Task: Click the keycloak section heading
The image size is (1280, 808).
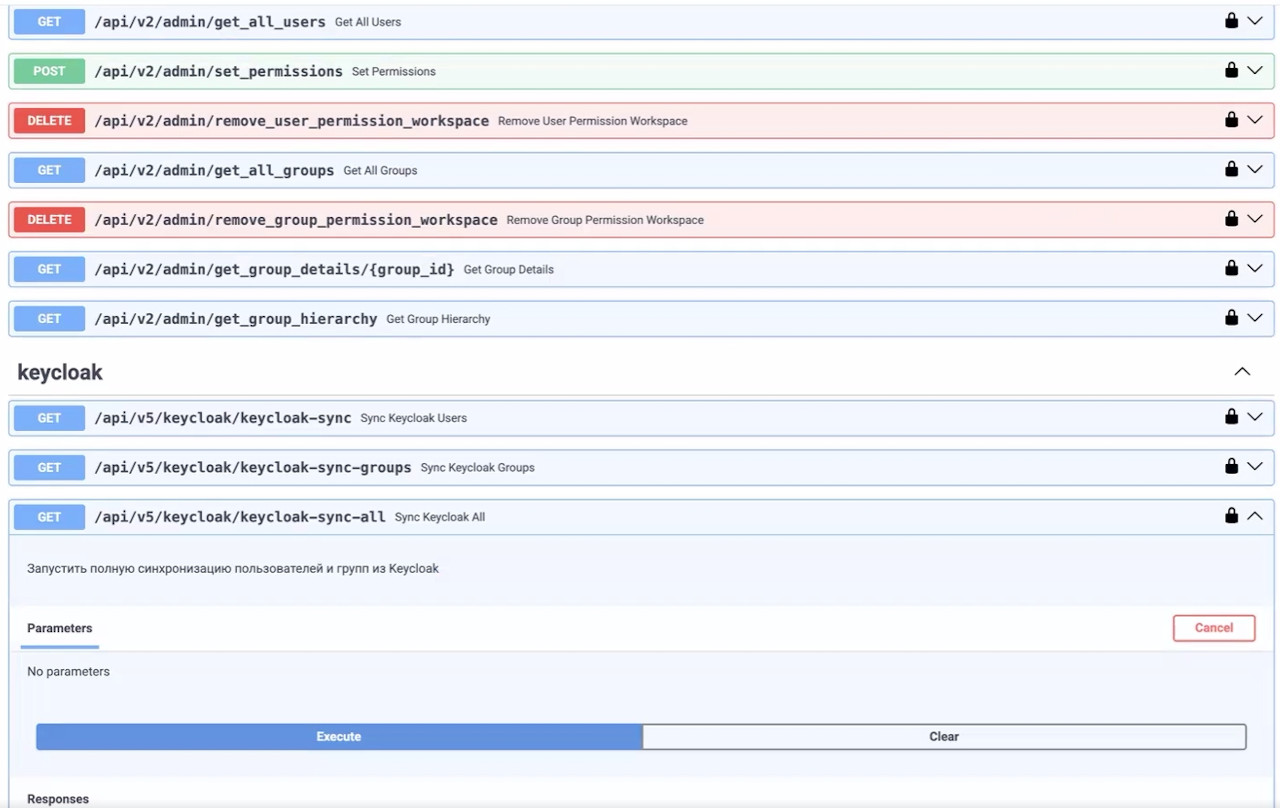Action: pyautogui.click(x=60, y=372)
